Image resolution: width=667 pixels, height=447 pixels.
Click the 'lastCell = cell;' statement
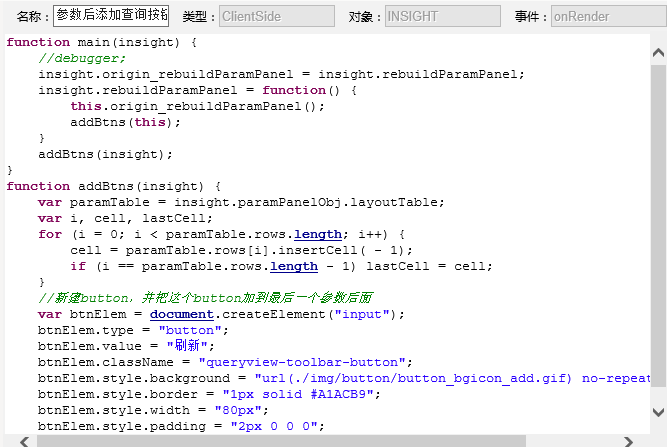pyautogui.click(x=430, y=266)
